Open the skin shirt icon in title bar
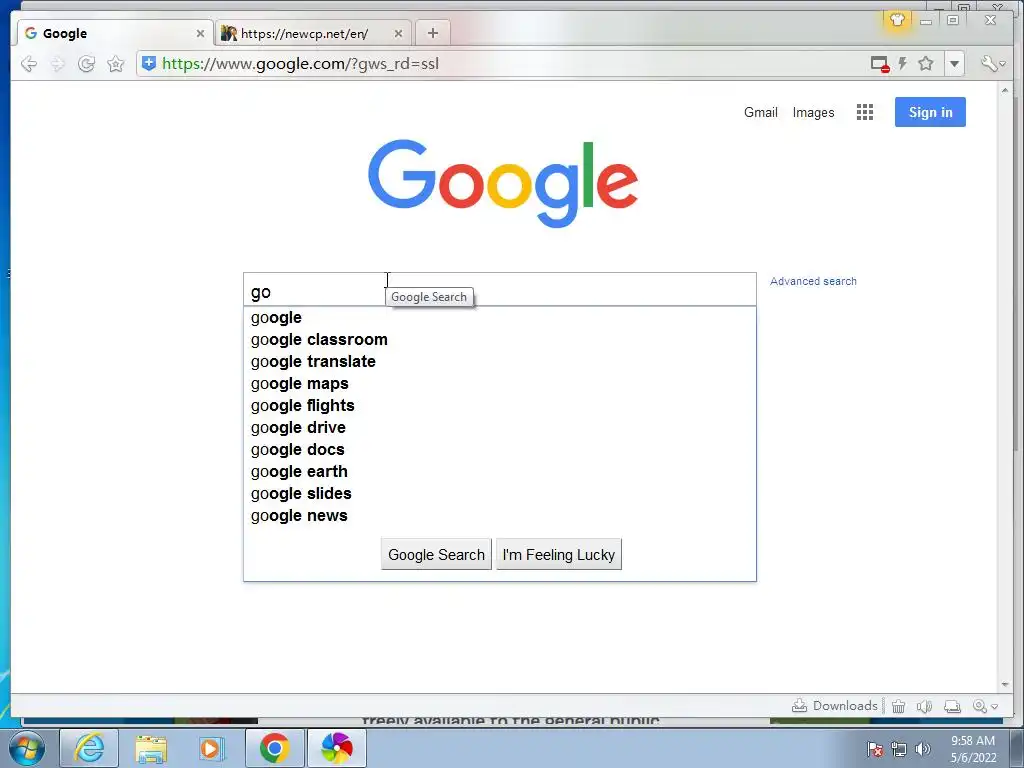The image size is (1024, 768). tap(897, 20)
